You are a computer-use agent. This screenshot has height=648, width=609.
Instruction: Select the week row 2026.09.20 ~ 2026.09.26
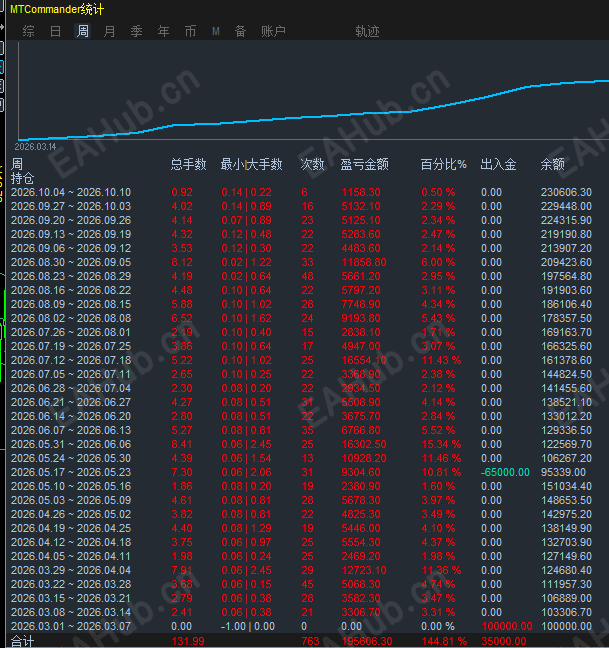[x=301, y=220]
